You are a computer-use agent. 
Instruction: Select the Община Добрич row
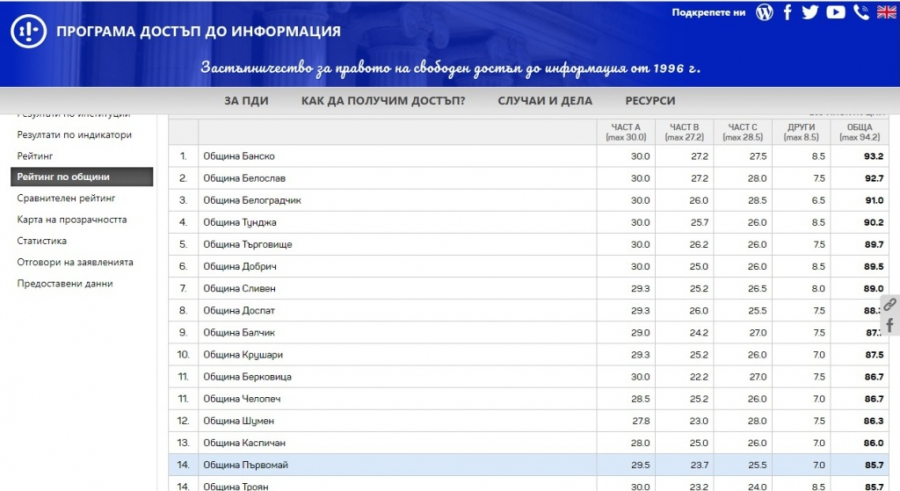coord(529,266)
